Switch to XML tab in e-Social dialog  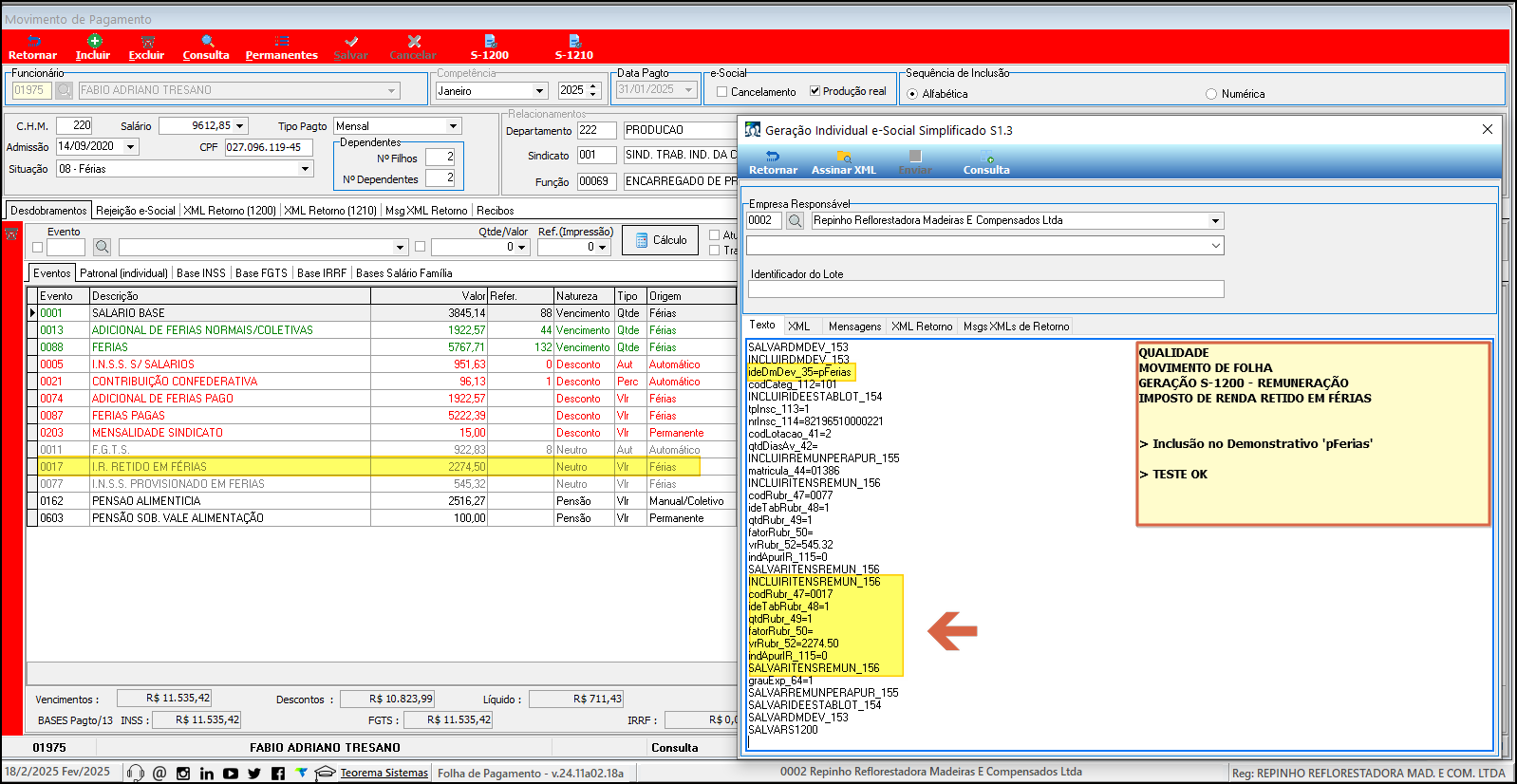pyautogui.click(x=799, y=327)
